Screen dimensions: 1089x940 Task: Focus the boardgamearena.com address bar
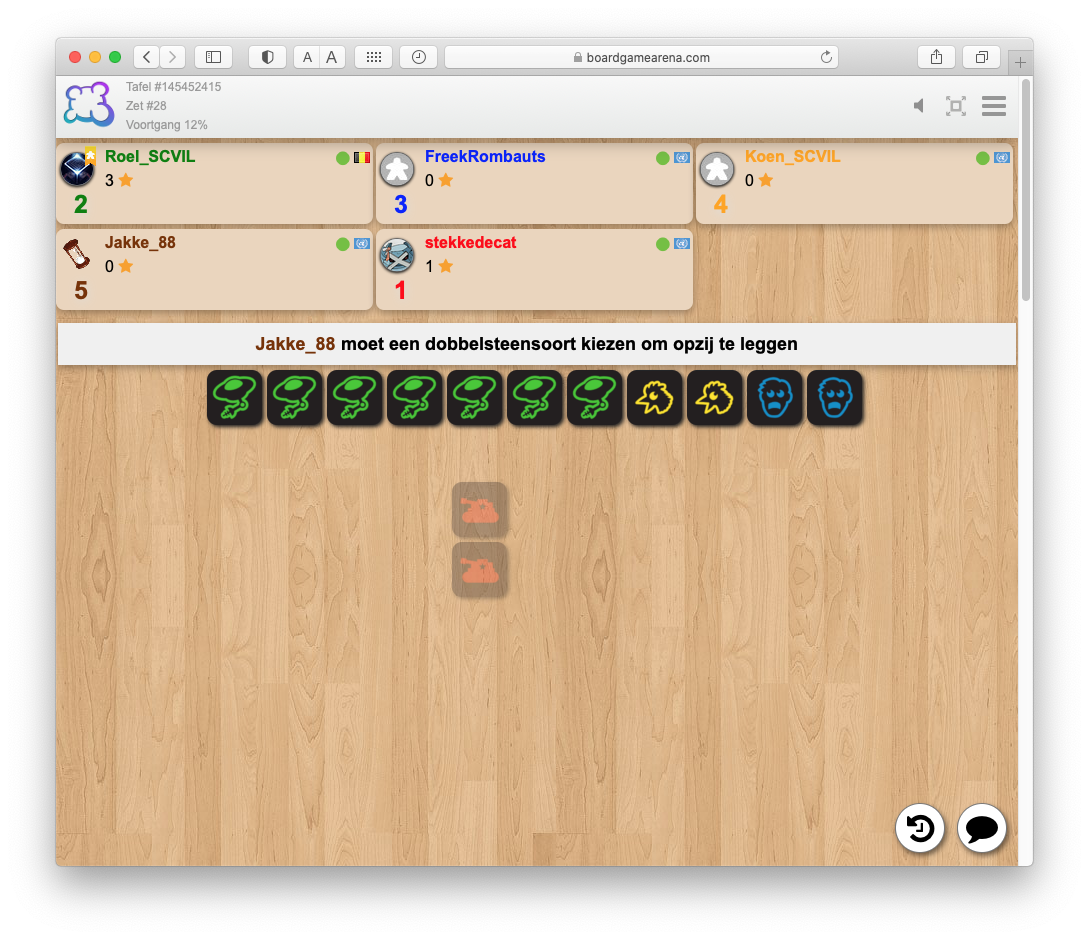click(x=641, y=57)
